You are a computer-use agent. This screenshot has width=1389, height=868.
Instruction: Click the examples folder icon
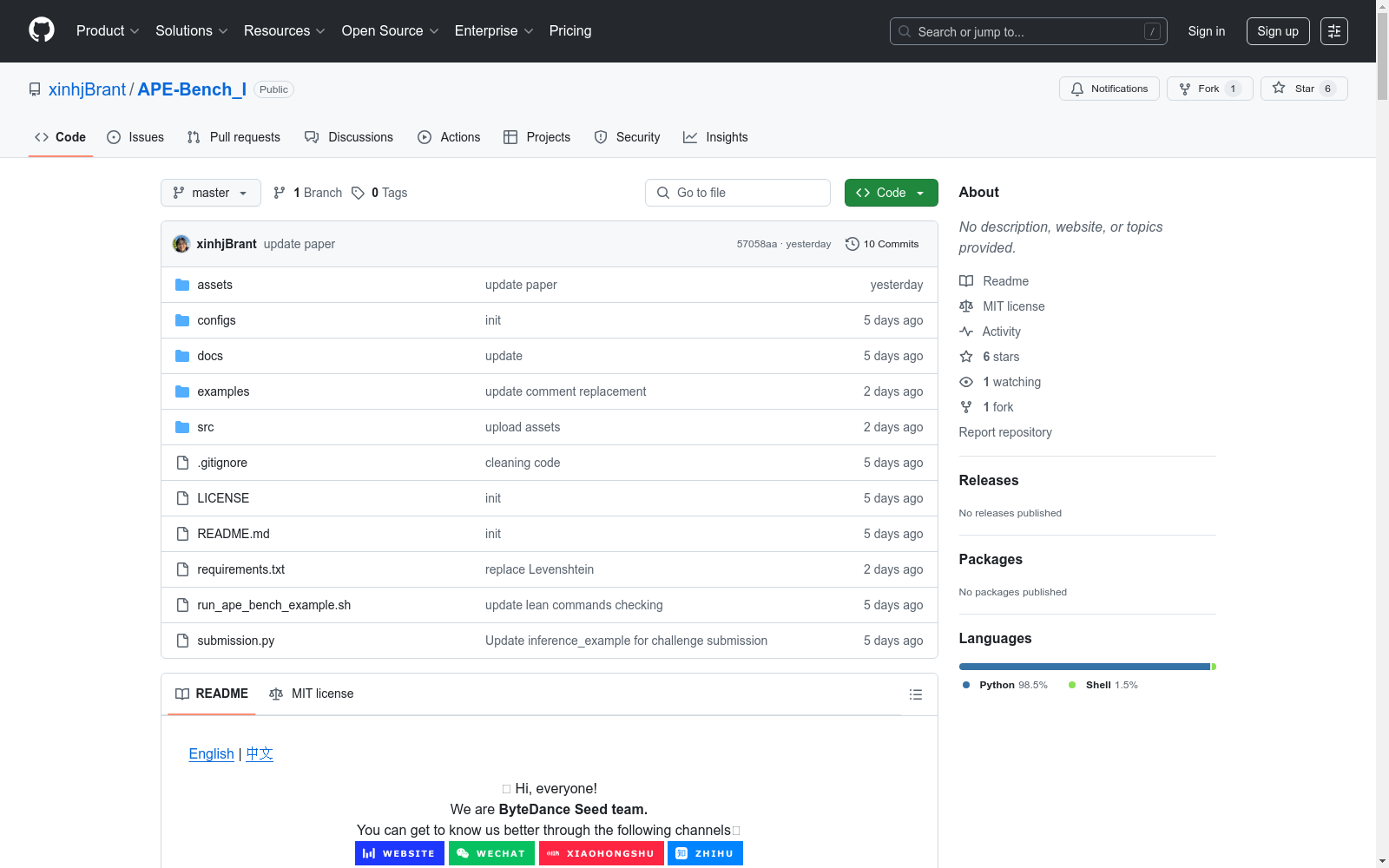pyautogui.click(x=182, y=391)
